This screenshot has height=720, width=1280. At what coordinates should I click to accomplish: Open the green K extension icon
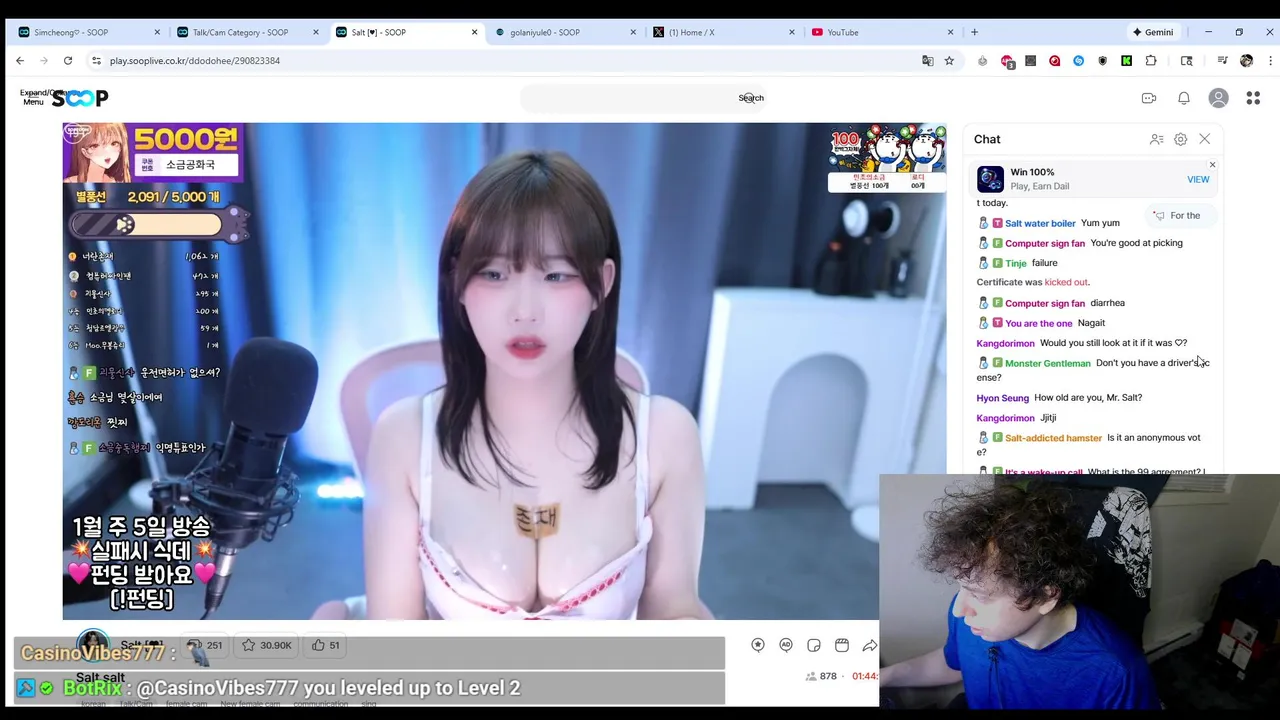tap(1127, 61)
